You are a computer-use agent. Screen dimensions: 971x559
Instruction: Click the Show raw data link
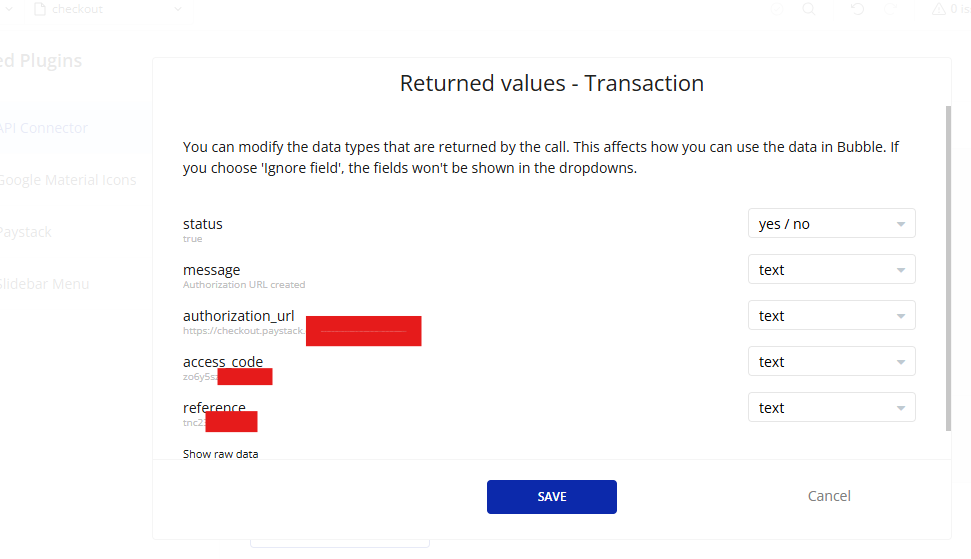(220, 454)
